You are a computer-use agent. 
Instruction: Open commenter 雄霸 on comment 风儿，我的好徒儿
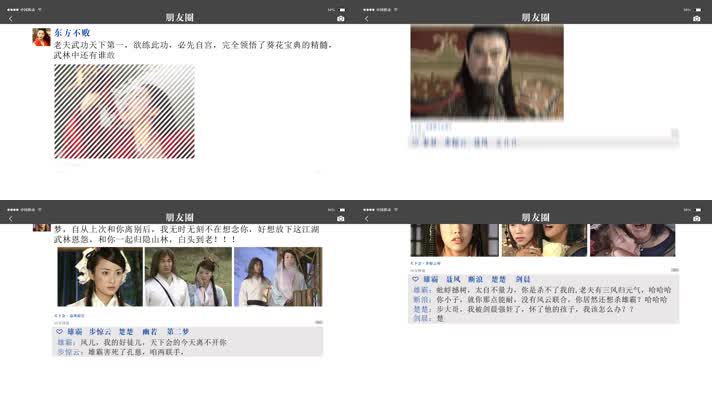coord(66,342)
